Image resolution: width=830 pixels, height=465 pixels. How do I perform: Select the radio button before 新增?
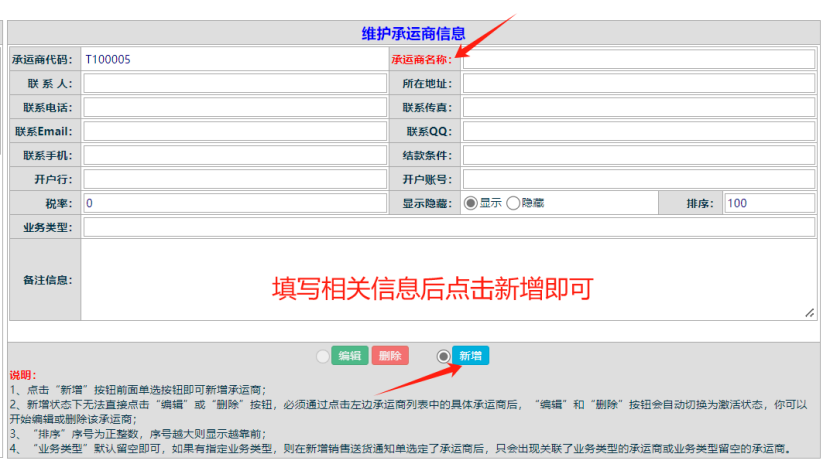click(x=444, y=356)
